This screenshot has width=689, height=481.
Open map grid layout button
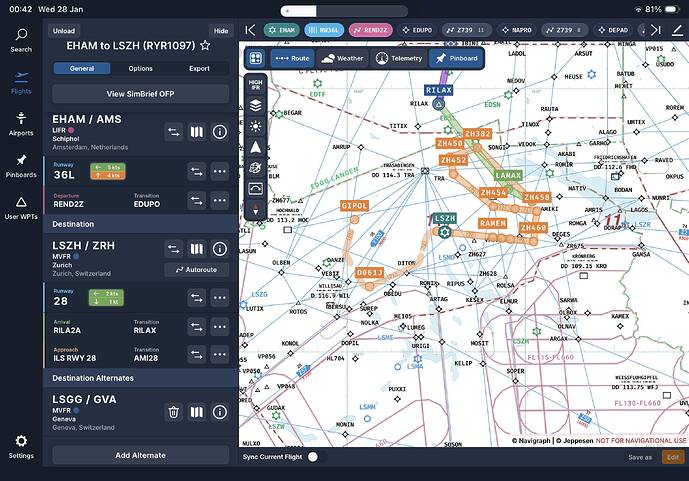256,58
